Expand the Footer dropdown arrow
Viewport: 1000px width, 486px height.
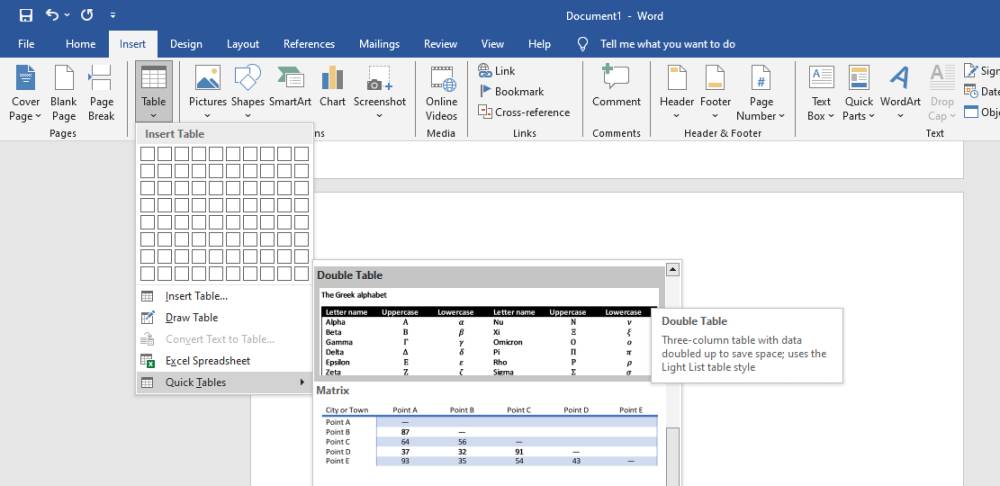pyautogui.click(x=716, y=116)
